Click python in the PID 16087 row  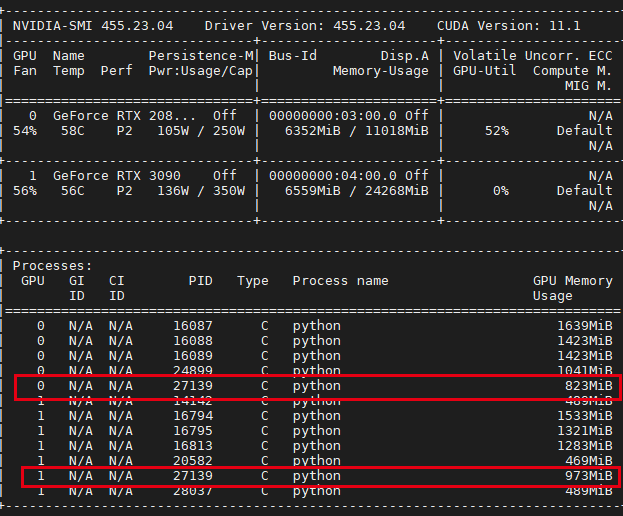317,327
